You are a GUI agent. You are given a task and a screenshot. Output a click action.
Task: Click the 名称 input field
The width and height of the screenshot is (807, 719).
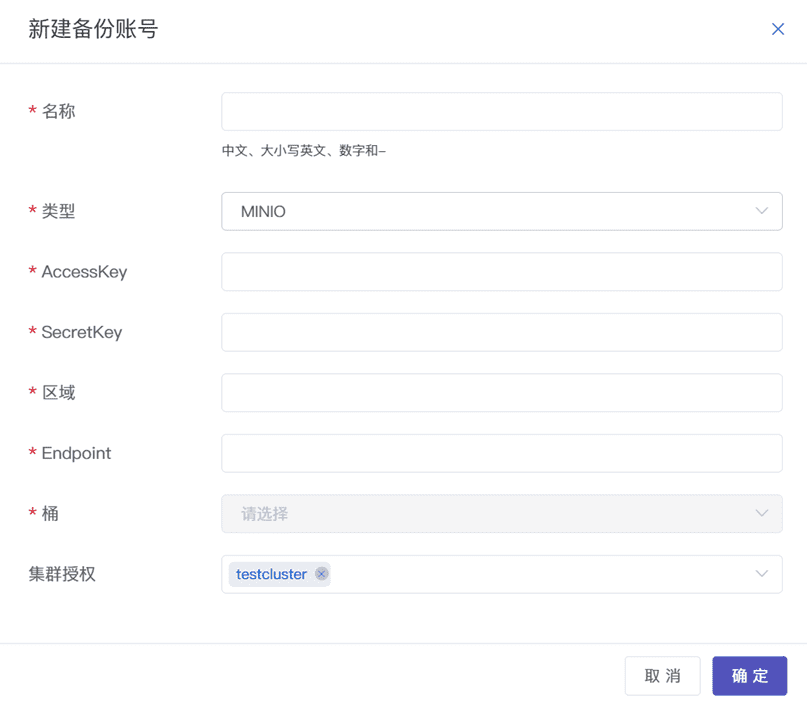502,112
